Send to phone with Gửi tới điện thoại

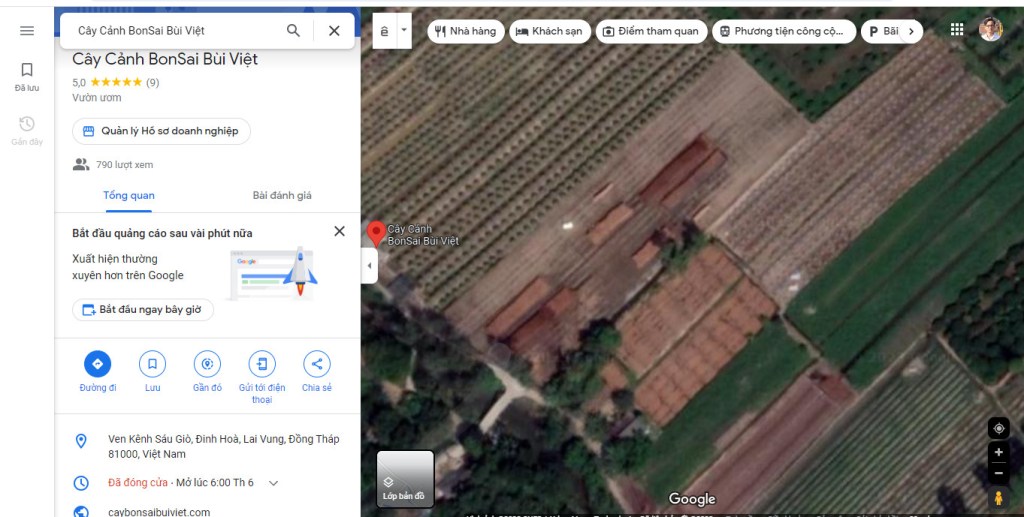(262, 364)
